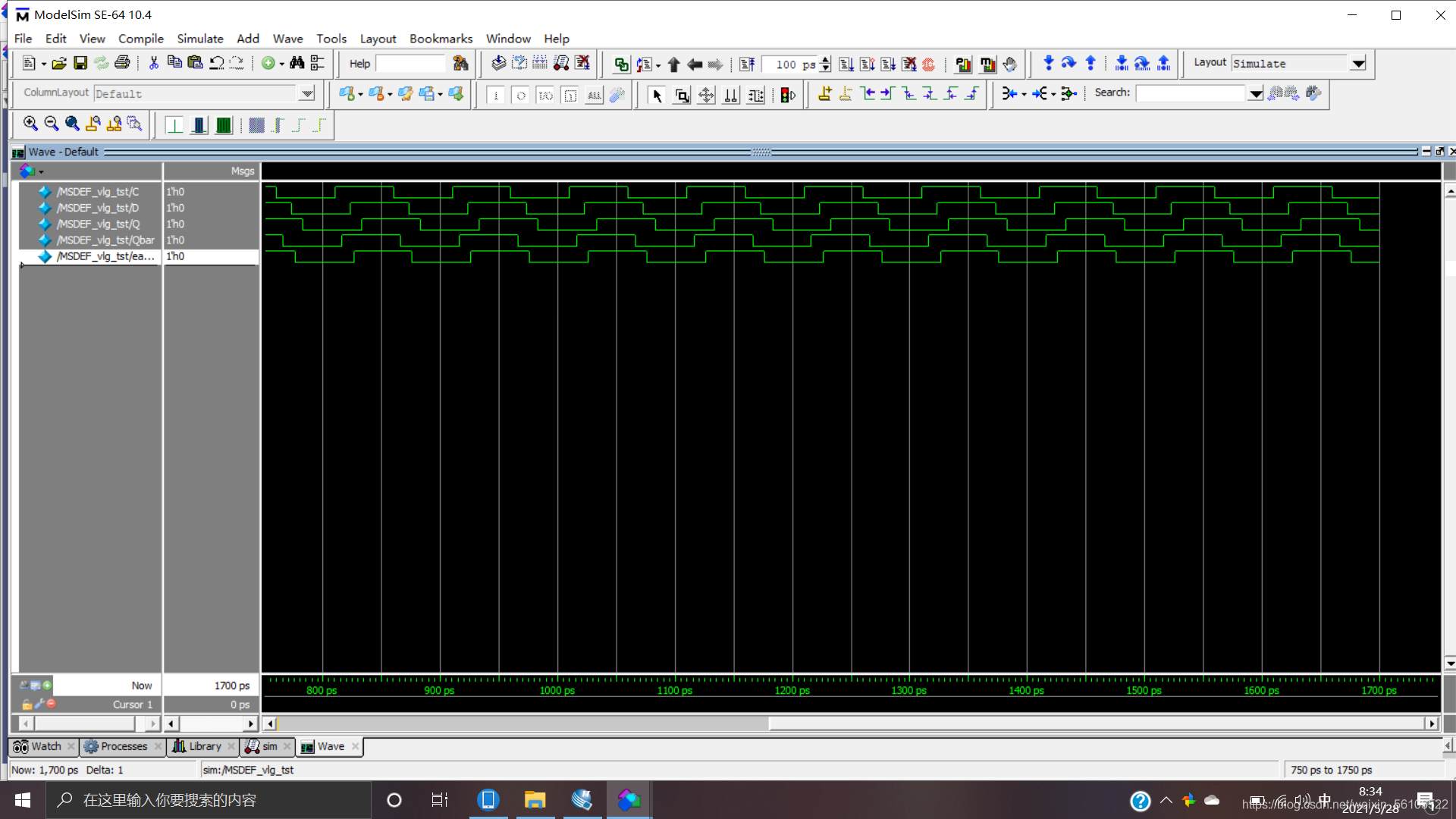Click the Undo arrow icon
The height and width of the screenshot is (819, 1456).
217,64
